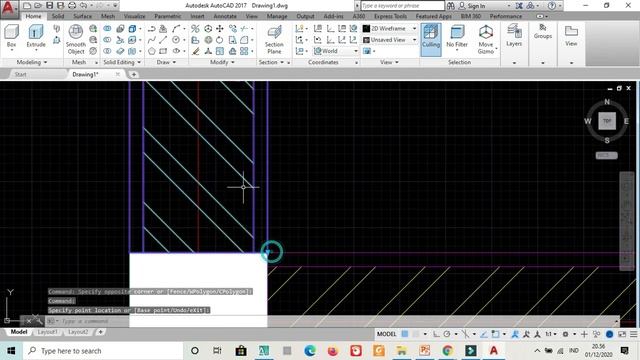Open the Groups panel button
The image size is (640, 360).
click(542, 31)
